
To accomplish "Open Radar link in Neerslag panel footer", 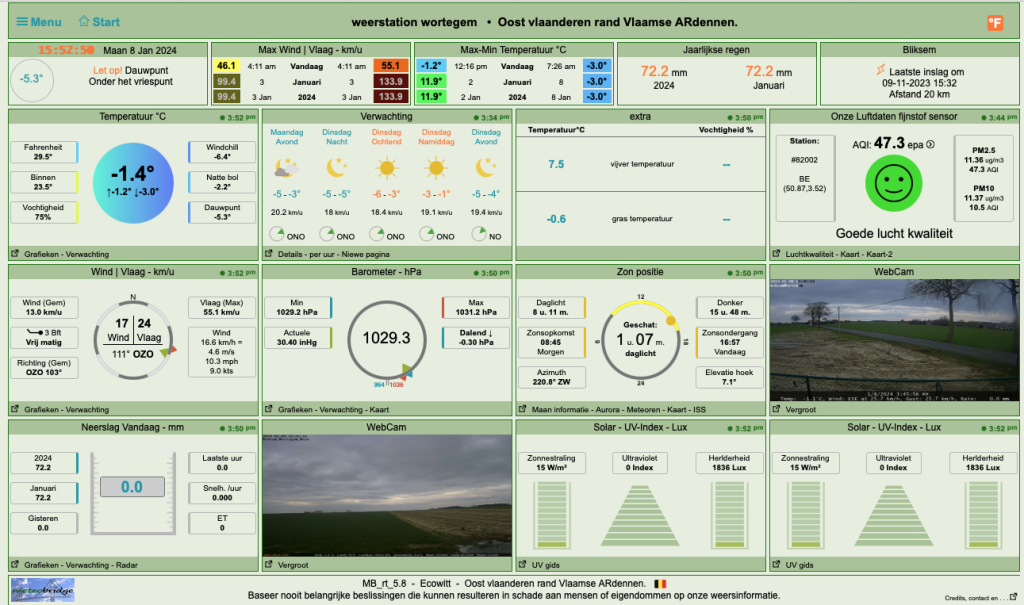I will (x=127, y=565).
